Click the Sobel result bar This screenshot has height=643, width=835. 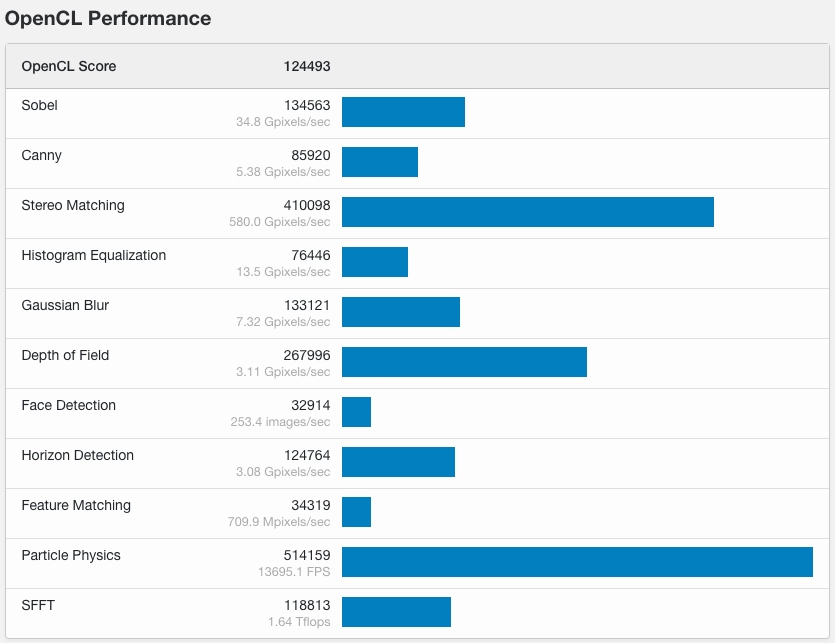(403, 112)
